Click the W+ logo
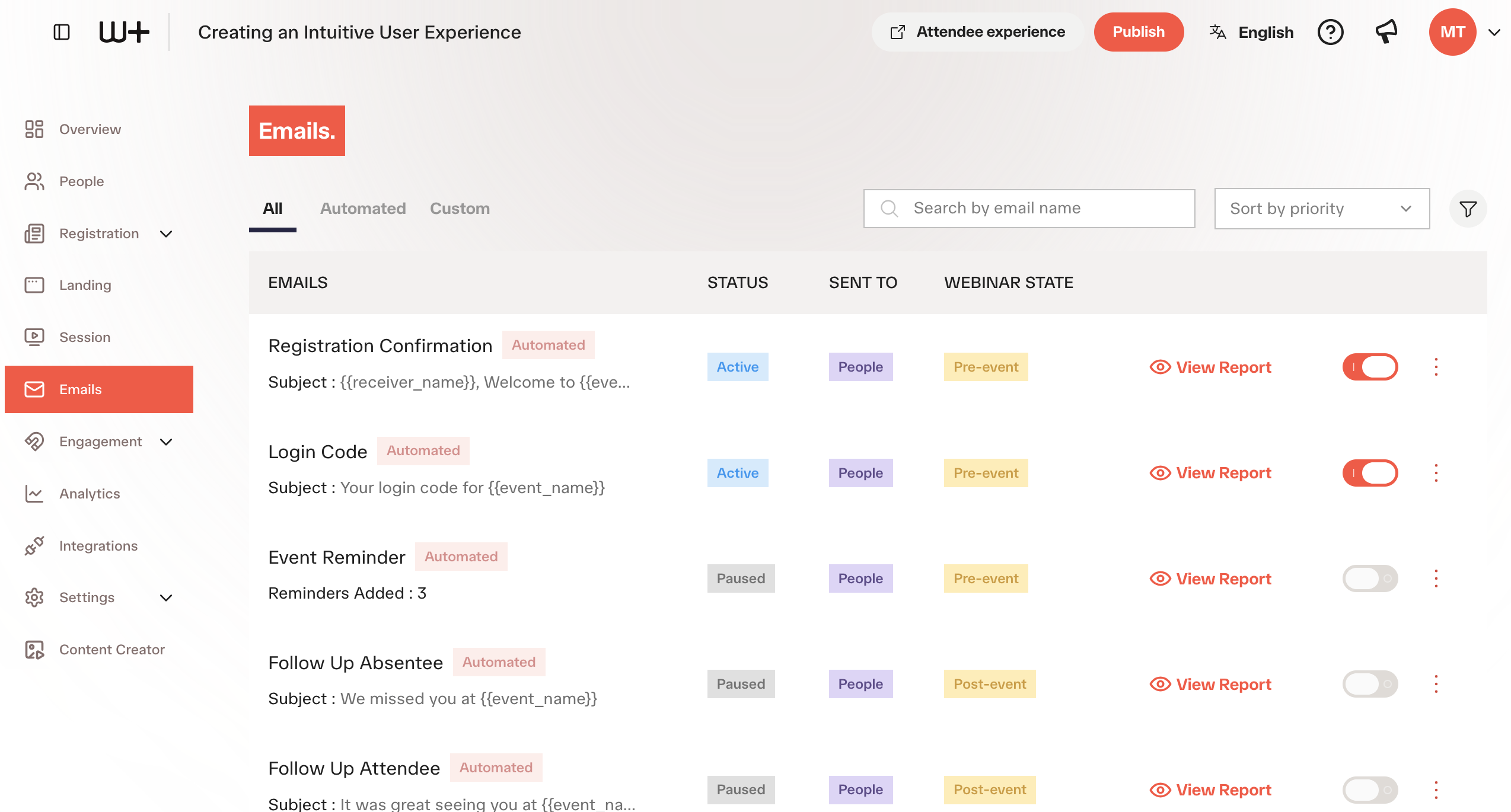This screenshot has height=812, width=1511. tap(124, 32)
